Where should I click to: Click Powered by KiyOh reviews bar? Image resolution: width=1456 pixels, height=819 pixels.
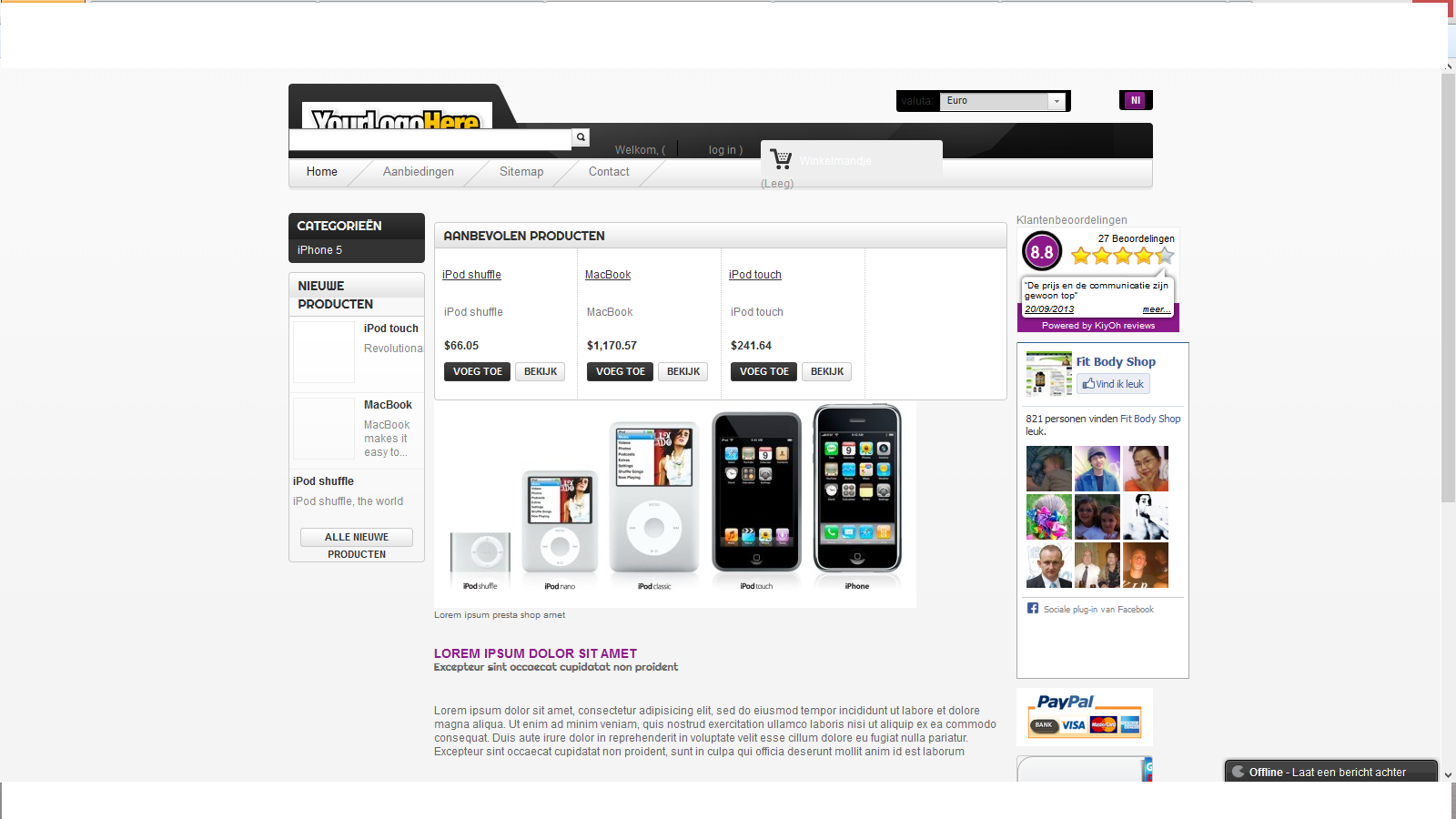[x=1098, y=325]
